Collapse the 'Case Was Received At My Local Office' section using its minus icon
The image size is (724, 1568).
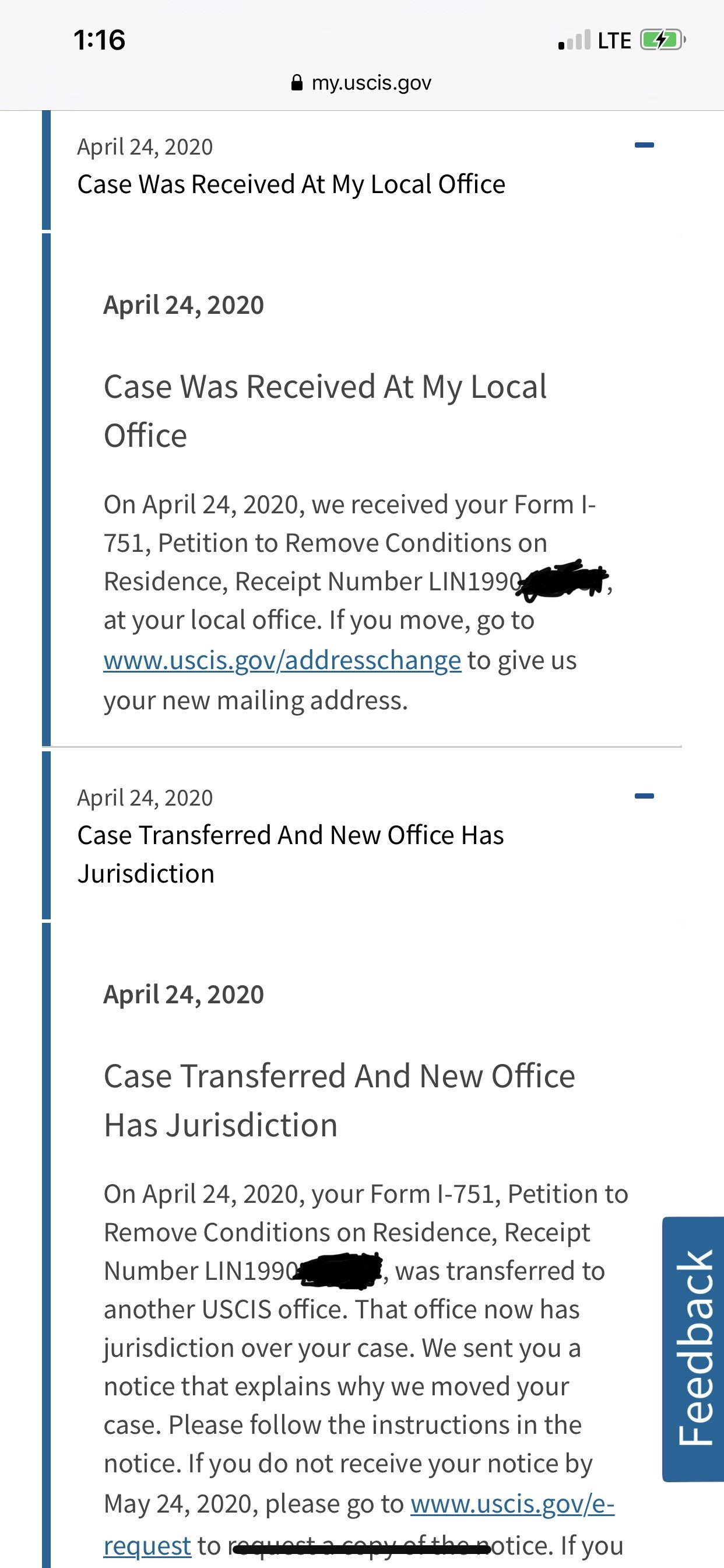click(644, 145)
